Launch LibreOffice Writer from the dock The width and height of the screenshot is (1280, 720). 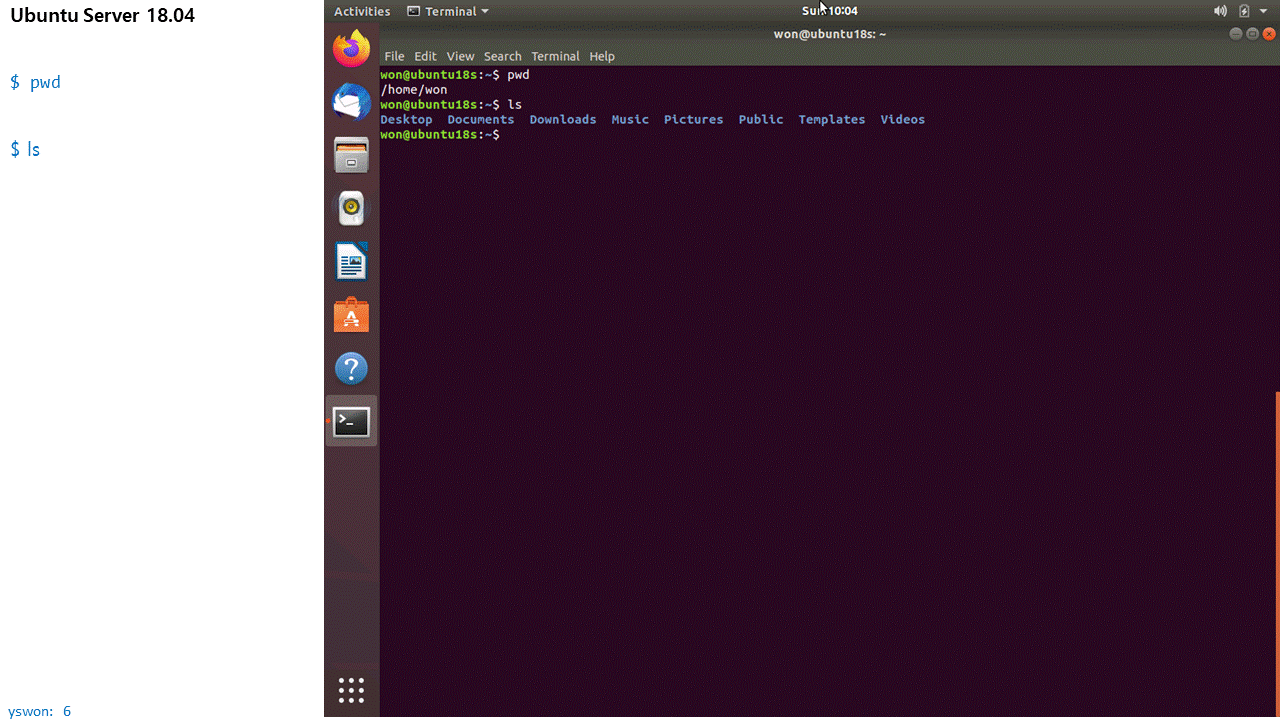pos(351,262)
